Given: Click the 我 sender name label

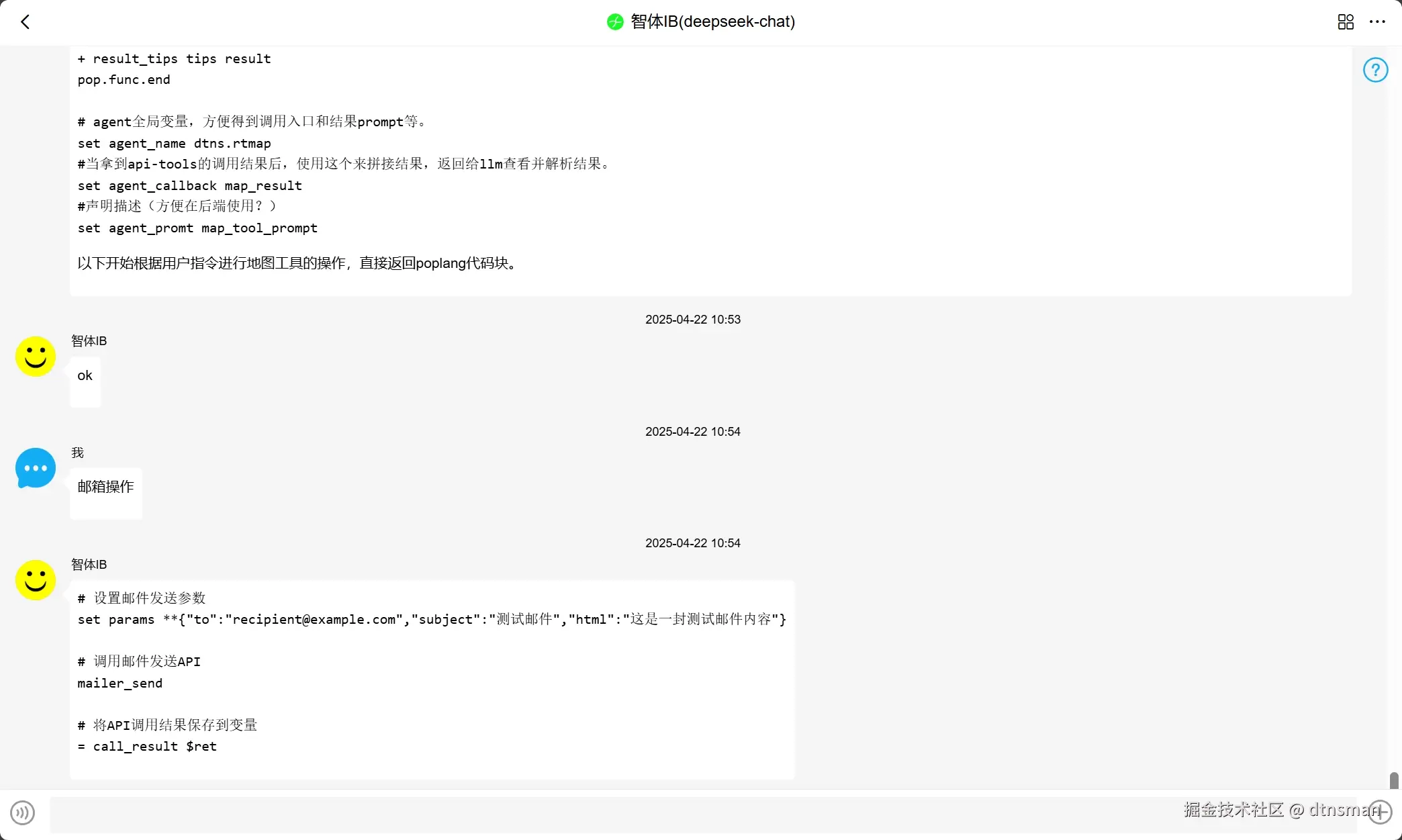Looking at the screenshot, I should 78,453.
